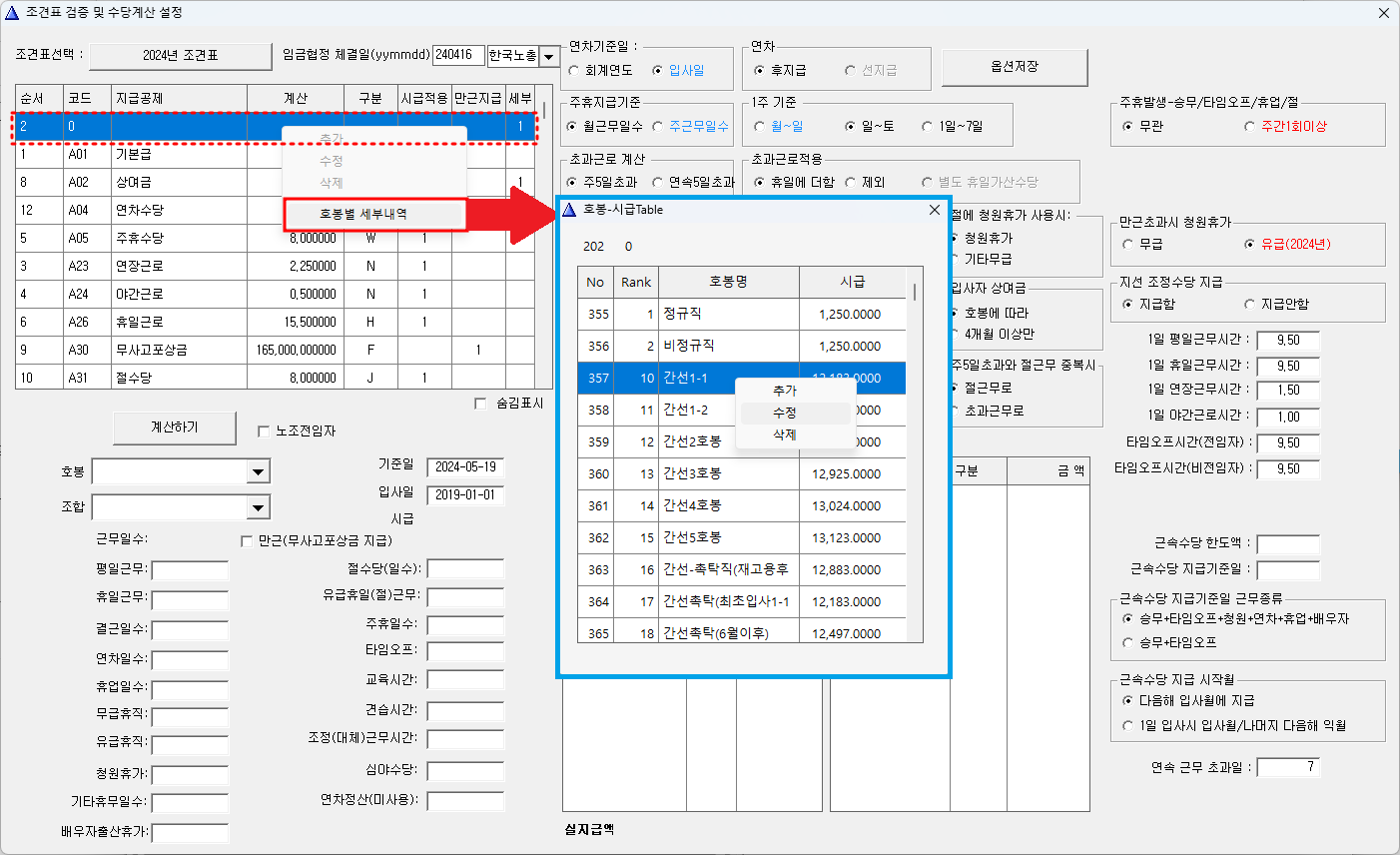Select the 비정규직 row in popup table
Screen dimensions: 1400x855
coord(742,346)
